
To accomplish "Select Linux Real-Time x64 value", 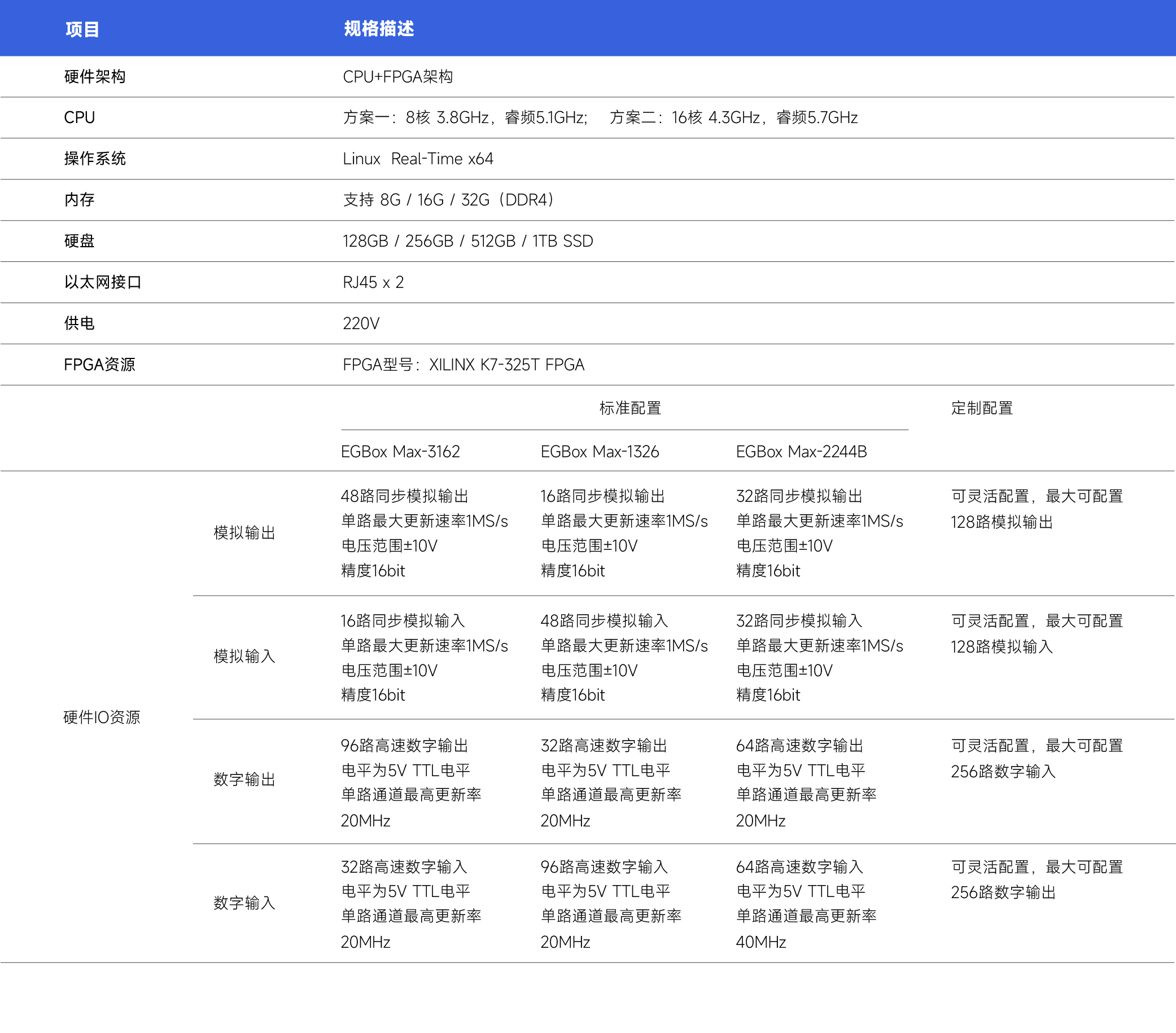I will point(418,159).
